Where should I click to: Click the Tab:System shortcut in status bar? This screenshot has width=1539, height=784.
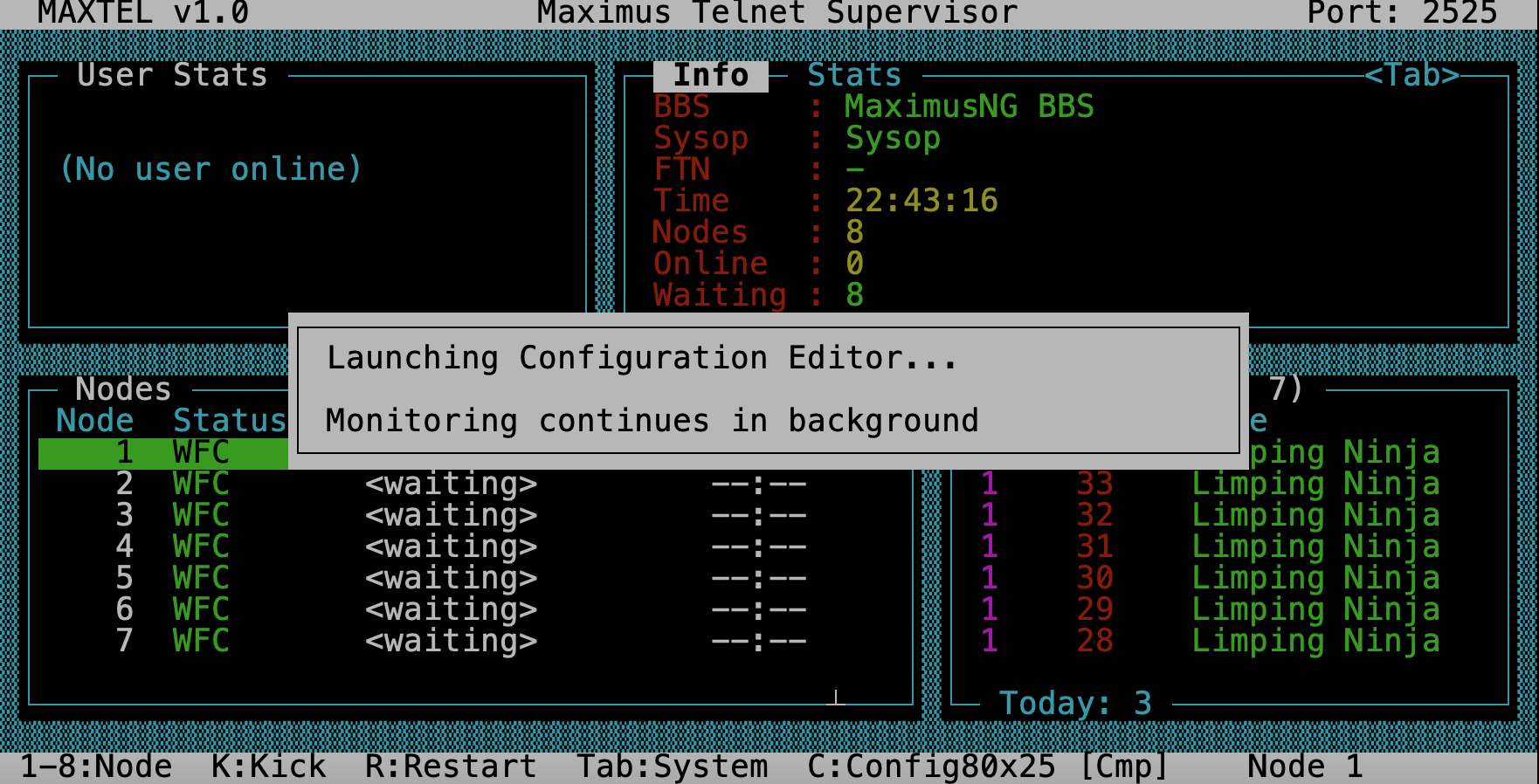click(x=673, y=767)
